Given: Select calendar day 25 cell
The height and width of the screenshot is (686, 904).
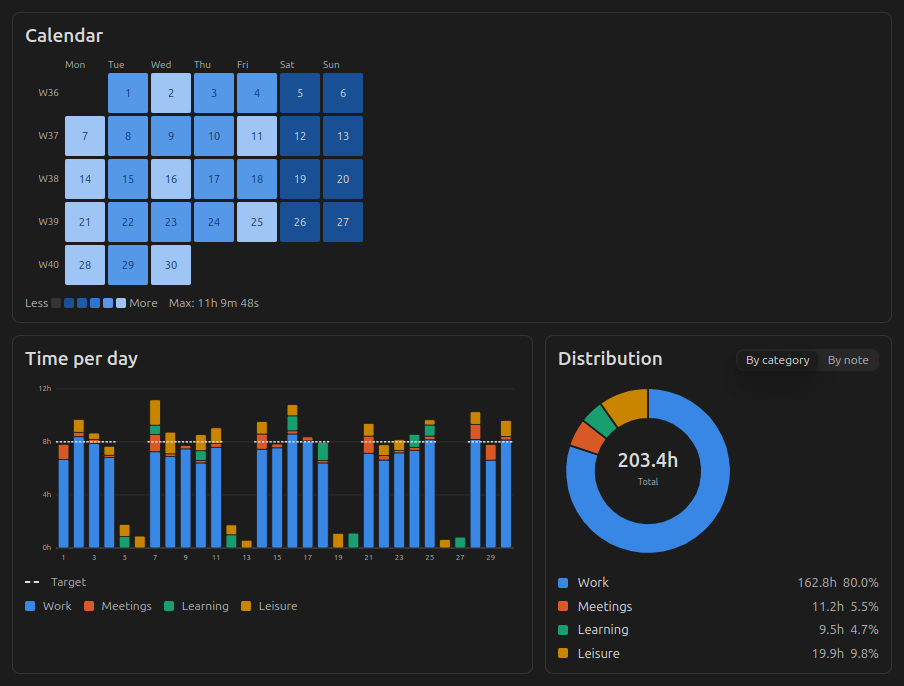Looking at the screenshot, I should (257, 222).
